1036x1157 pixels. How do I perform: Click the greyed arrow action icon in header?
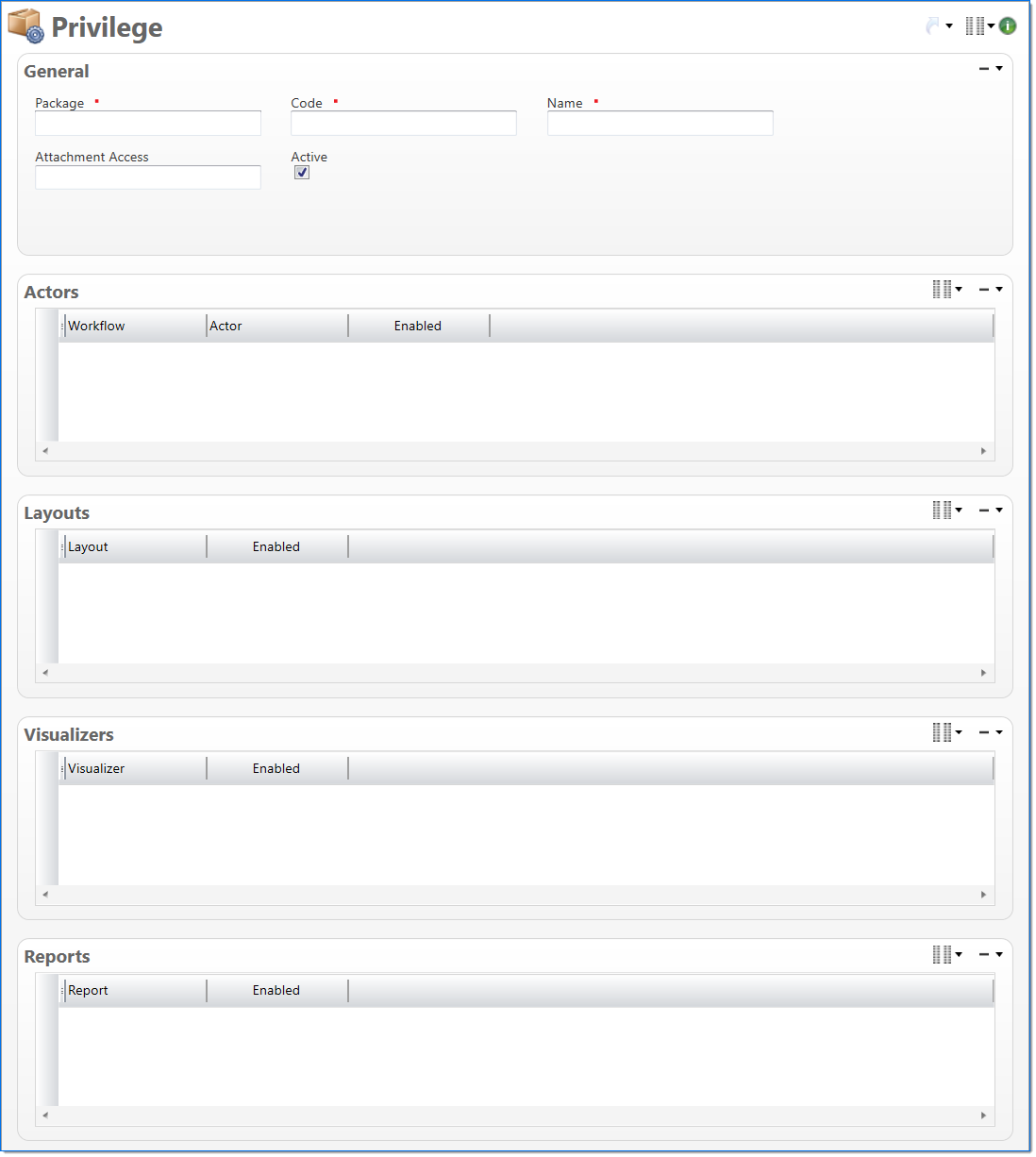[933, 26]
